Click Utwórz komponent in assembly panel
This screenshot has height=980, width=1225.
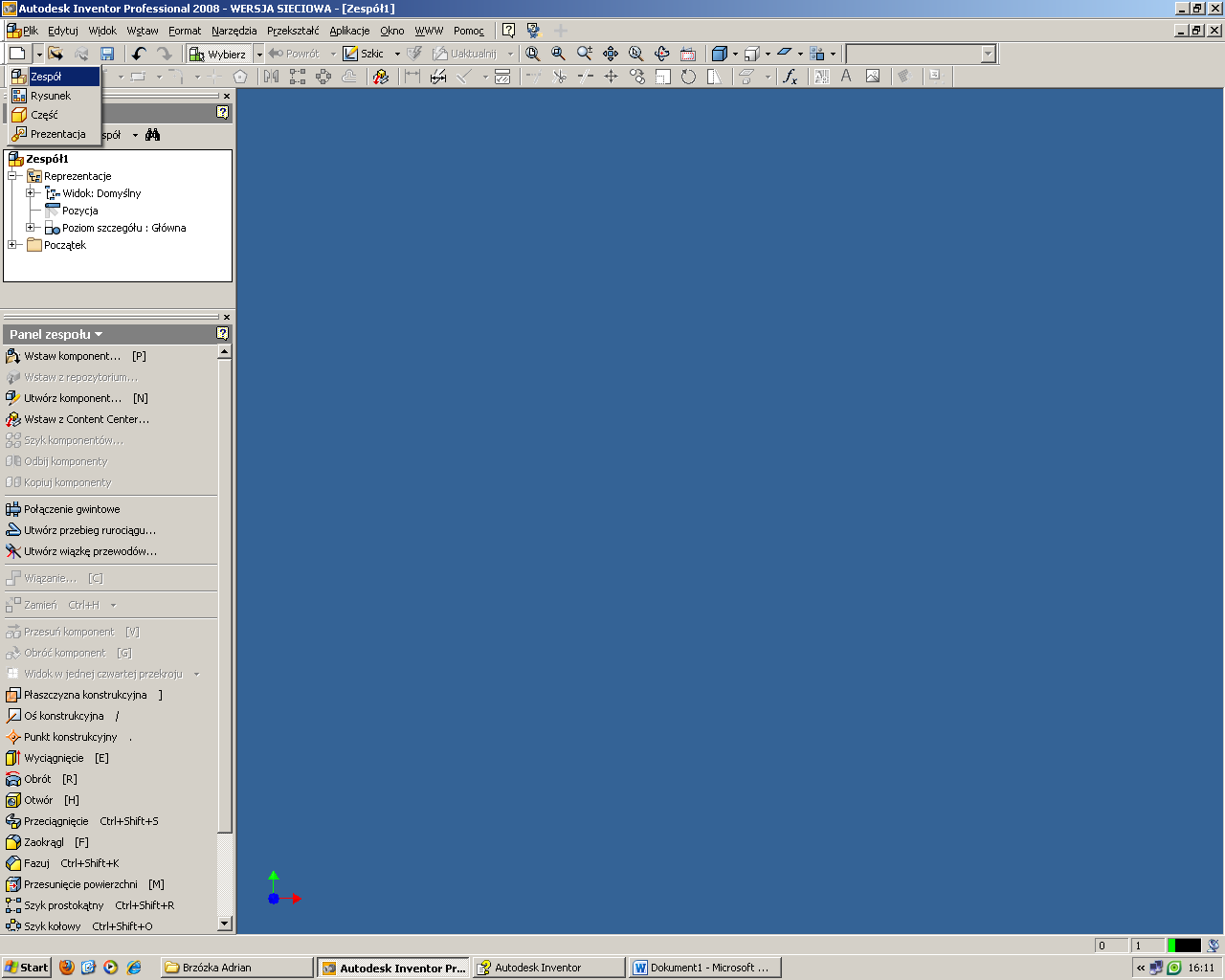(x=77, y=398)
